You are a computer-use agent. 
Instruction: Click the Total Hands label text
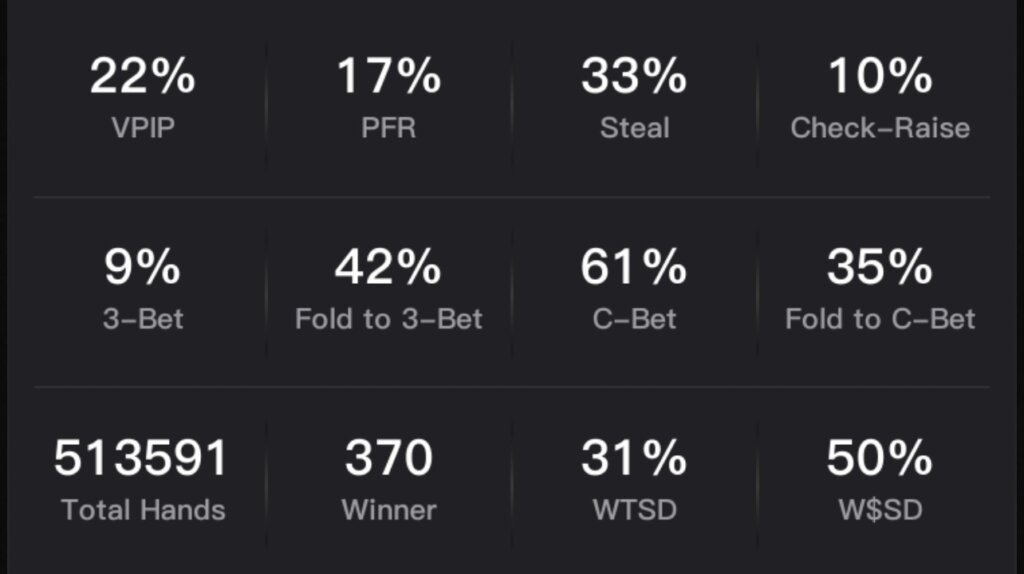143,510
